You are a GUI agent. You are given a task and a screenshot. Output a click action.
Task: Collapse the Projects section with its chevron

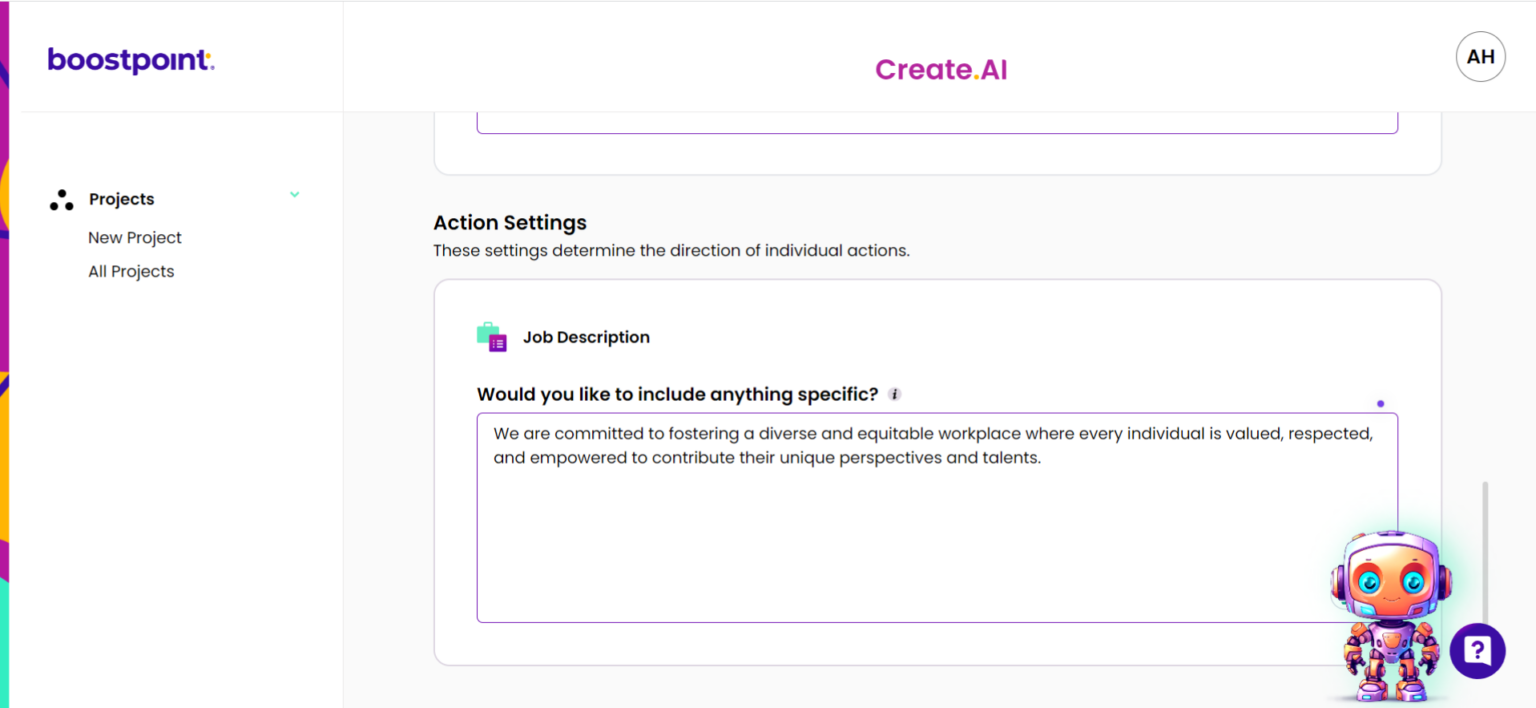[294, 195]
